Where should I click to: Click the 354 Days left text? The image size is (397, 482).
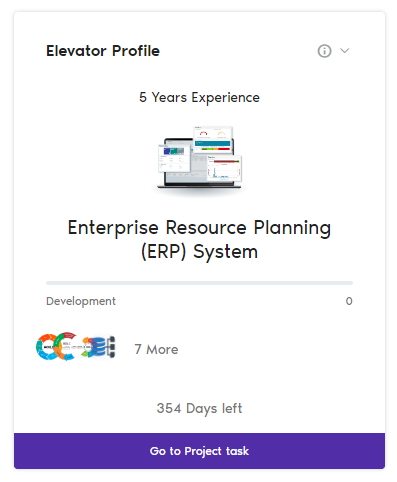click(x=199, y=408)
